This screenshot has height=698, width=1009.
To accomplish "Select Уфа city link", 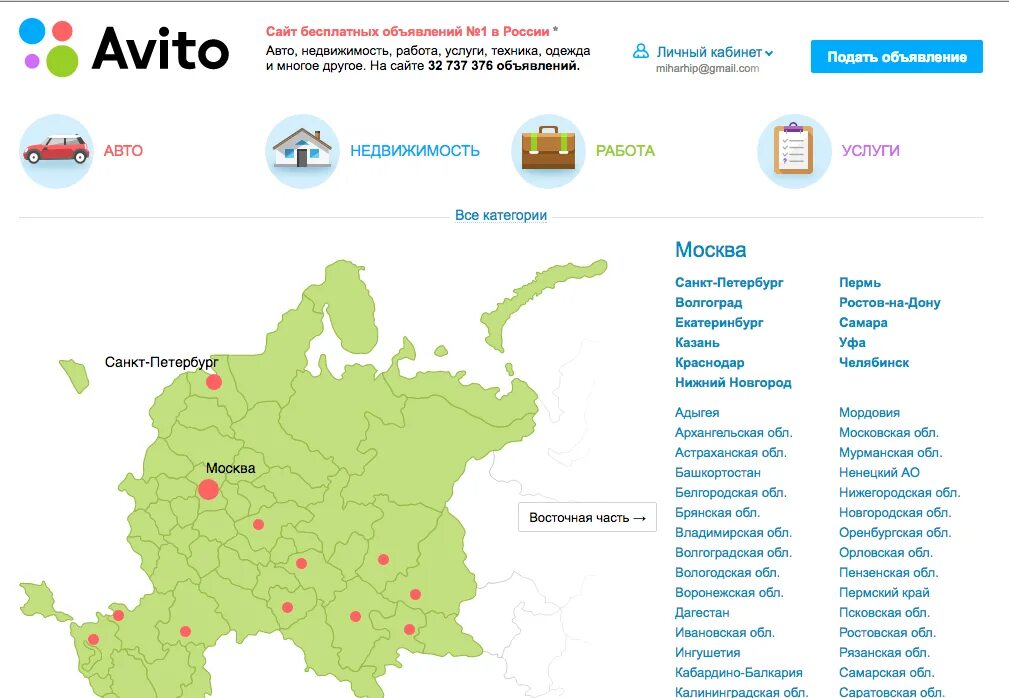I will (852, 342).
